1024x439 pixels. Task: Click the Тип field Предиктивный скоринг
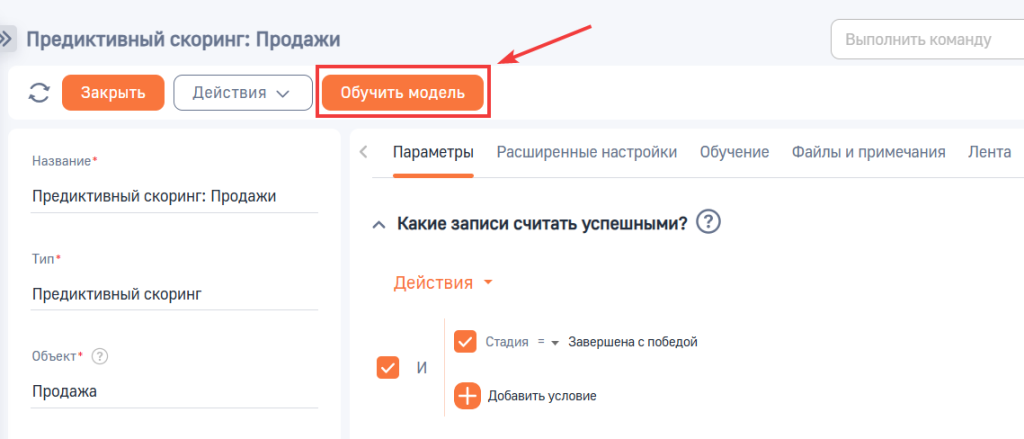[x=174, y=295]
